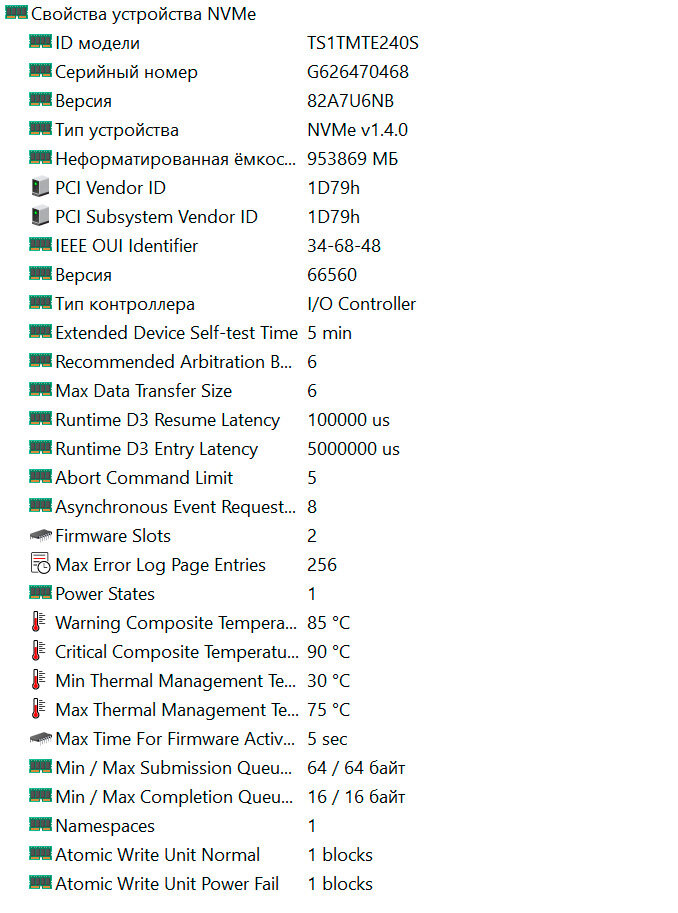The width and height of the screenshot is (678, 913).
Task: Select the Min / Max Completion Queue row label
Action: coord(174,797)
